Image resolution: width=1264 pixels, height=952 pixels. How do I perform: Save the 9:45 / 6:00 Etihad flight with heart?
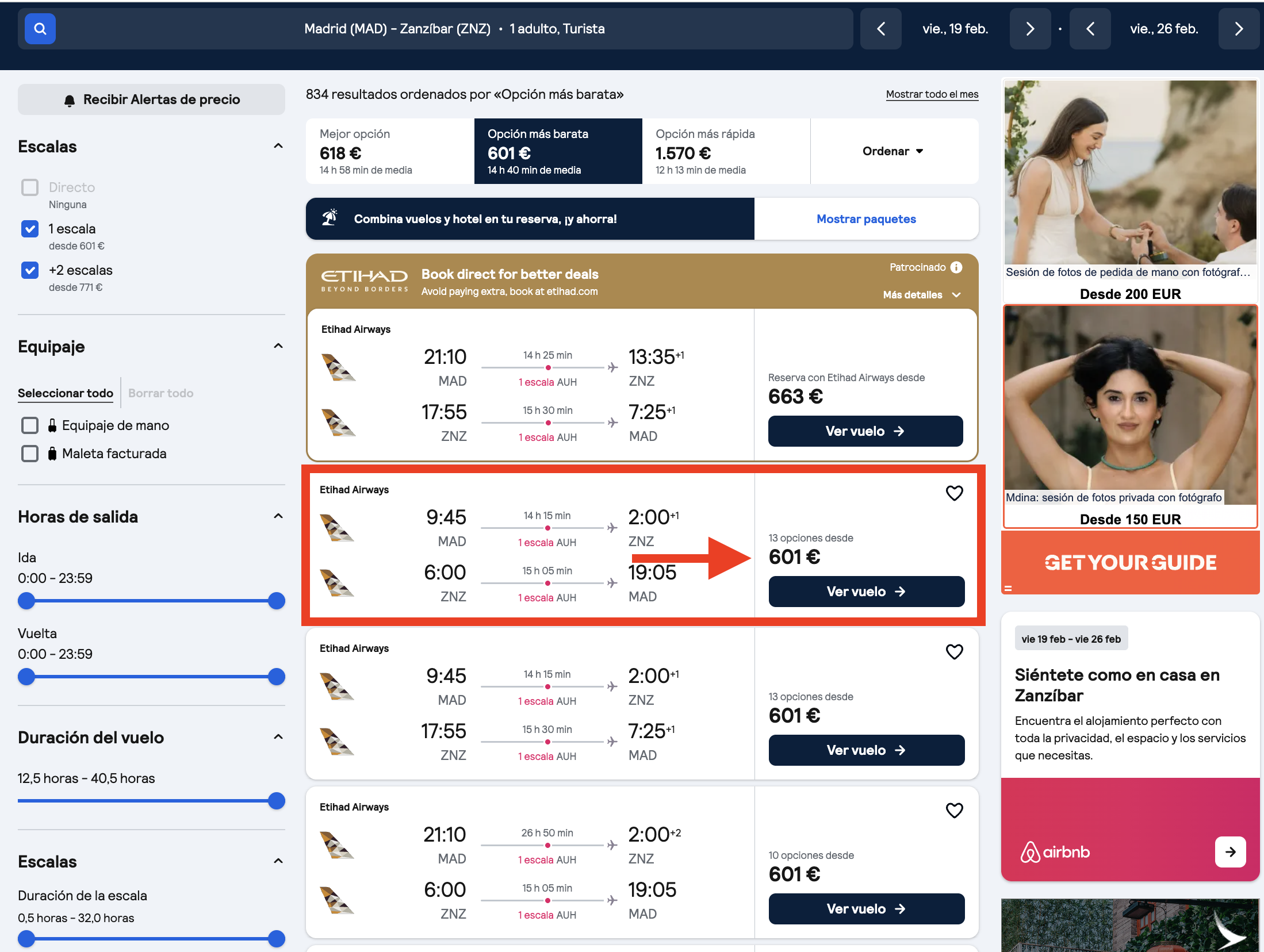tap(955, 493)
